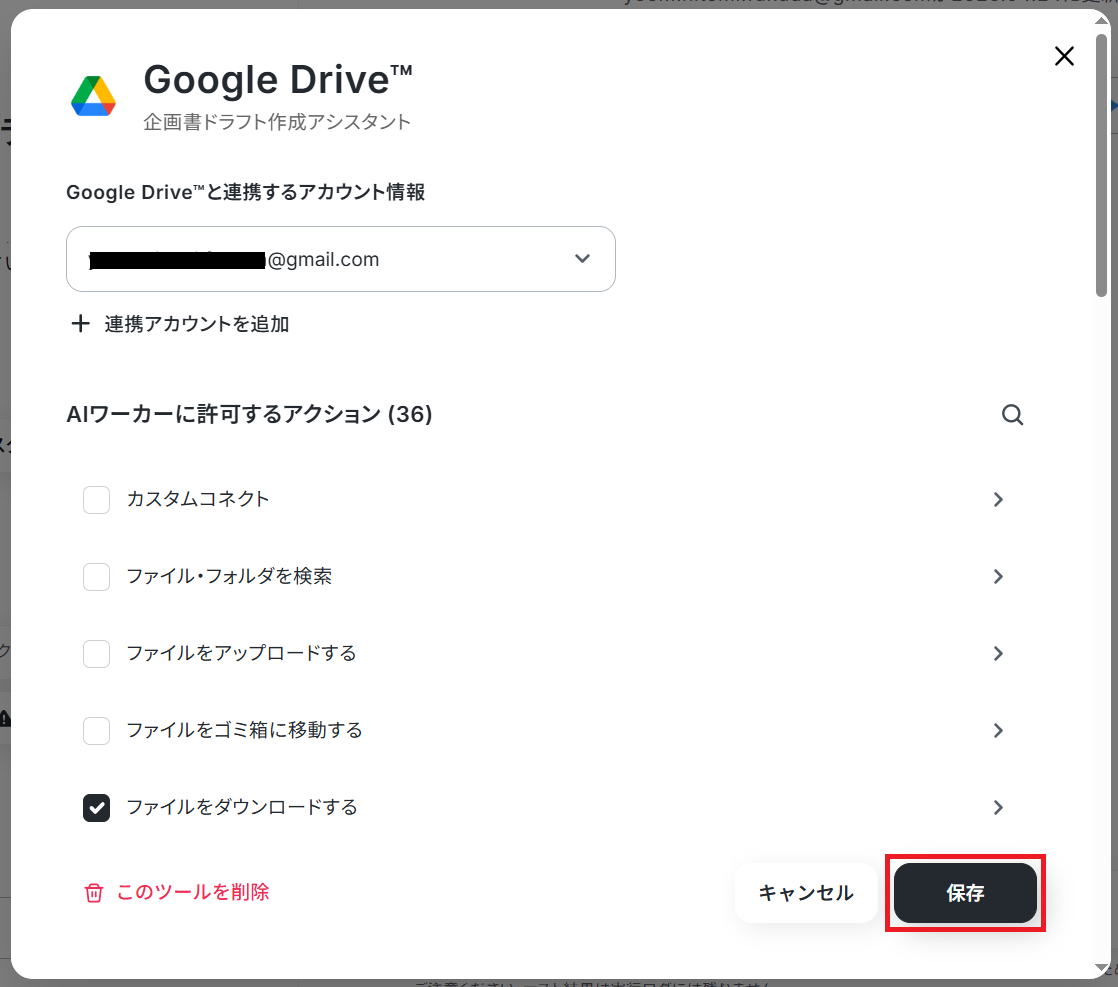Expand the ファイル・フォルダを検索 chevron
This screenshot has width=1118, height=987.
coord(998,577)
